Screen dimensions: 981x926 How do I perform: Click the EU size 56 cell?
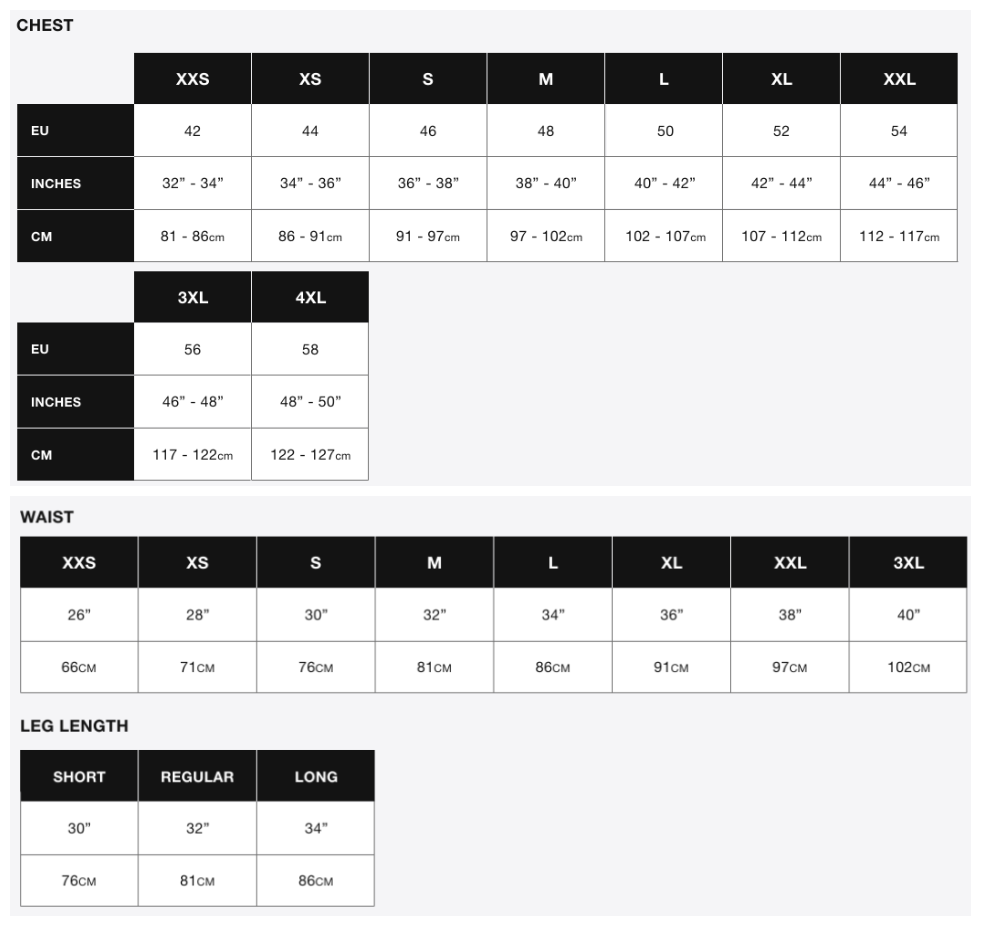192,349
